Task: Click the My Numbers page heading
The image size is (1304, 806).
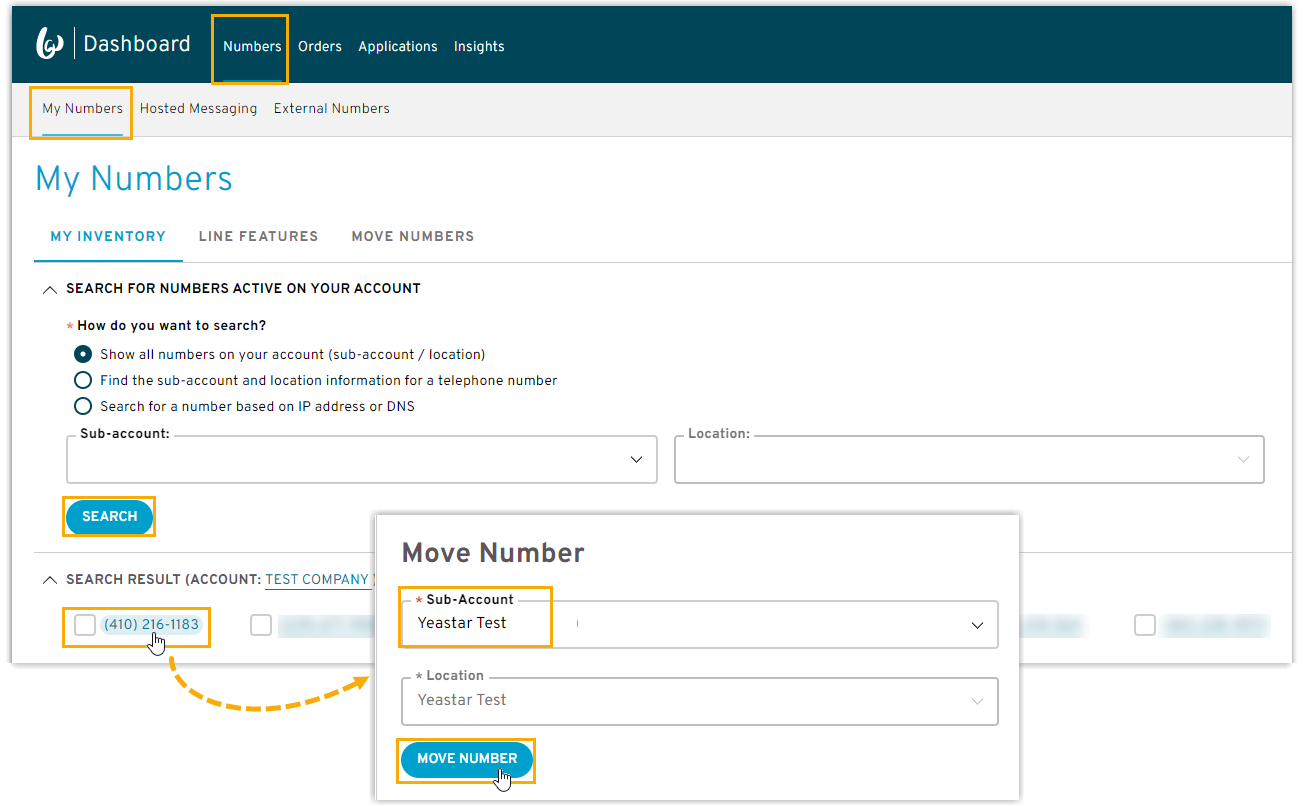Action: click(134, 179)
